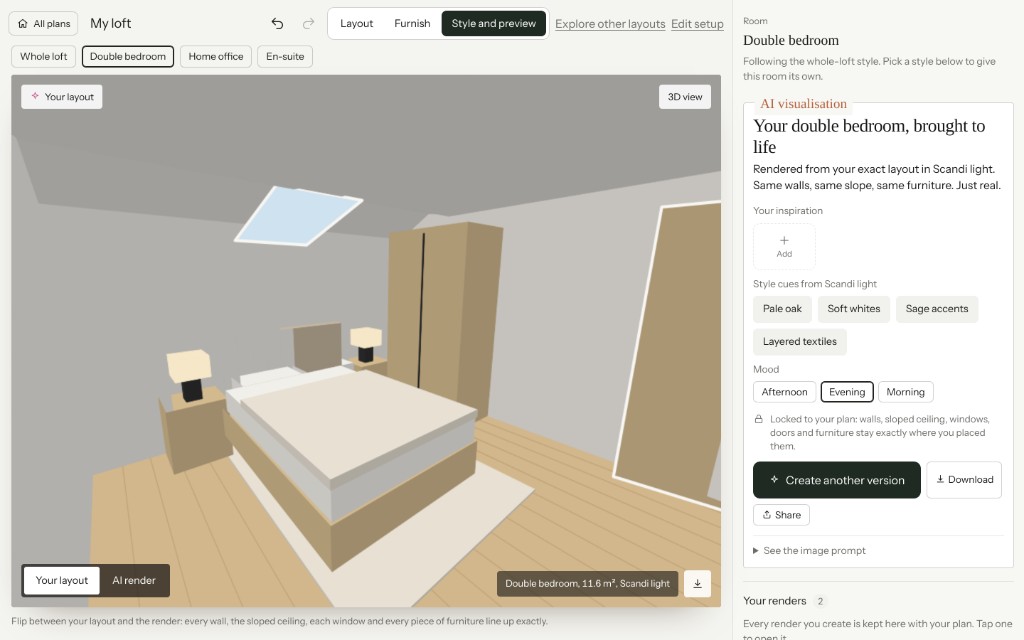This screenshot has height=640, width=1024.
Task: Click the Your renders heading
Action: click(775, 601)
